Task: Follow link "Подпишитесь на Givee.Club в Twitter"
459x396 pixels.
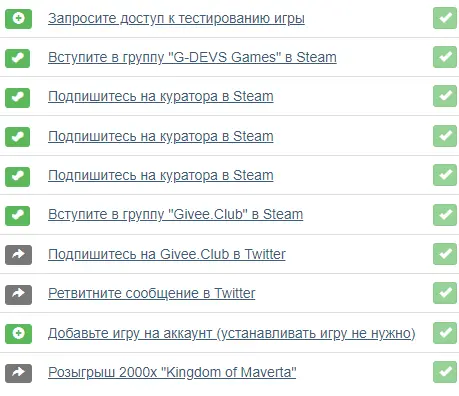Action: (x=167, y=254)
